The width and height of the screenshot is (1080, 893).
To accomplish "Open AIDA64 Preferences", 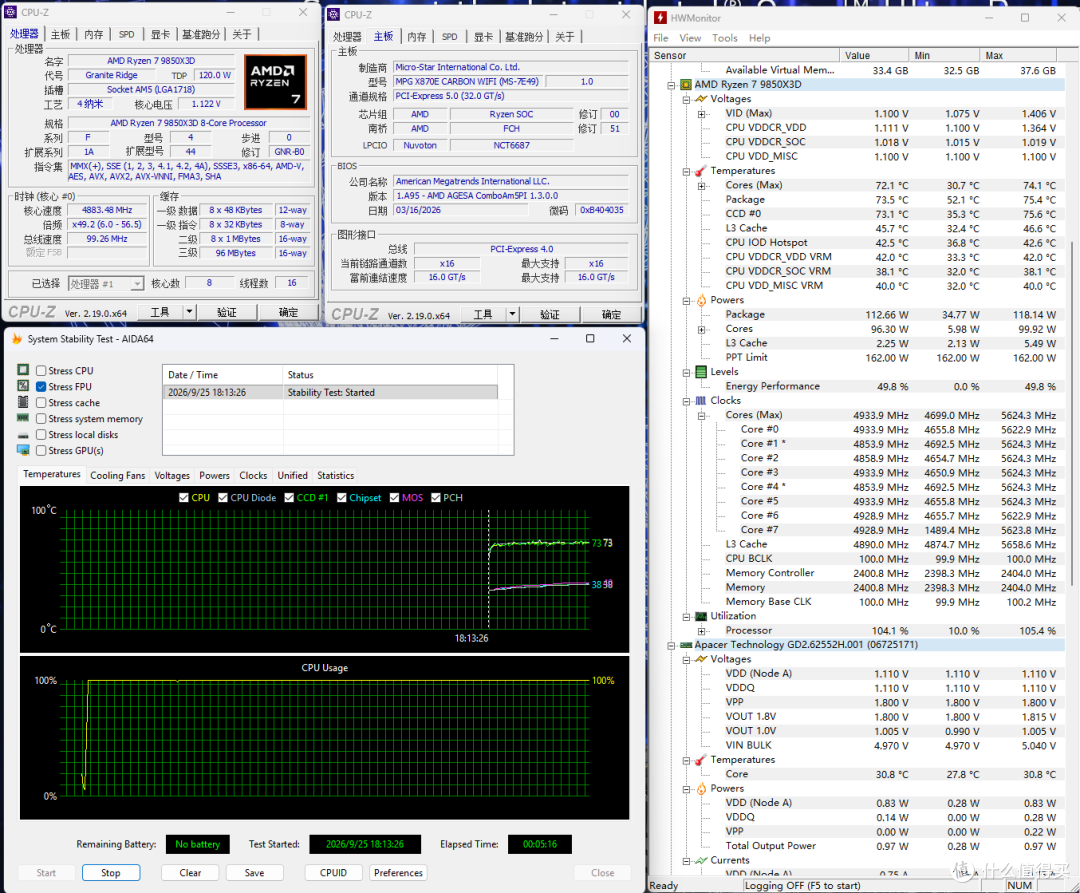I will tap(398, 872).
